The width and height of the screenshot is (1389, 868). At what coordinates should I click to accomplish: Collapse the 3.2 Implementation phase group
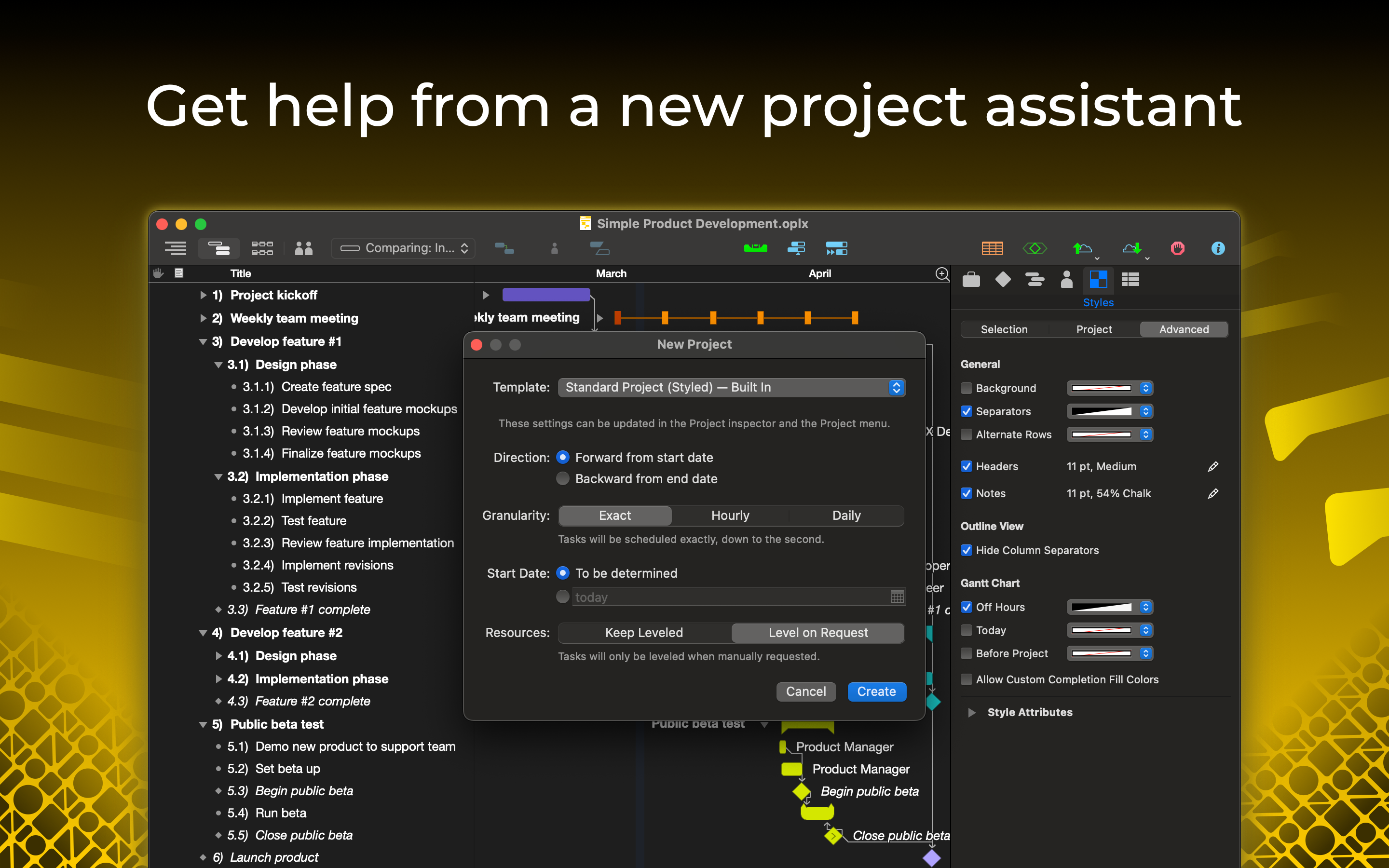[x=218, y=476]
